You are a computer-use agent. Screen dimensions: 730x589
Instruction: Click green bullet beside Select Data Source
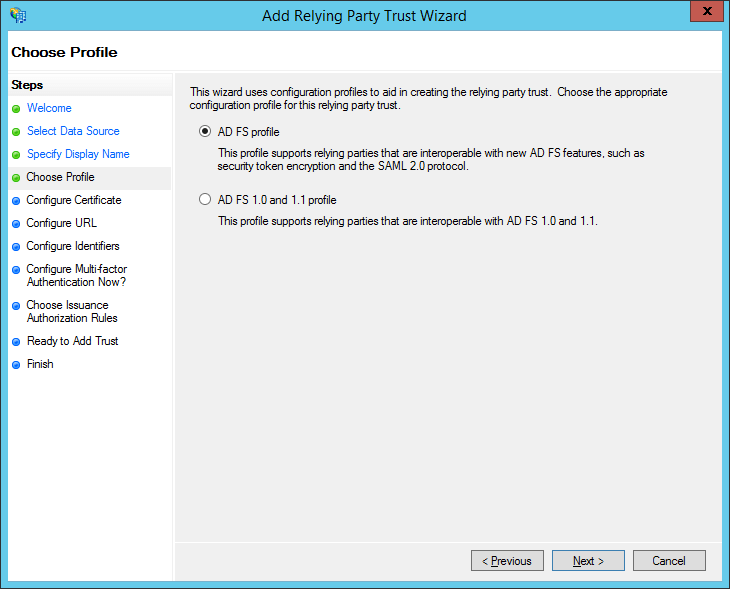[16, 132]
